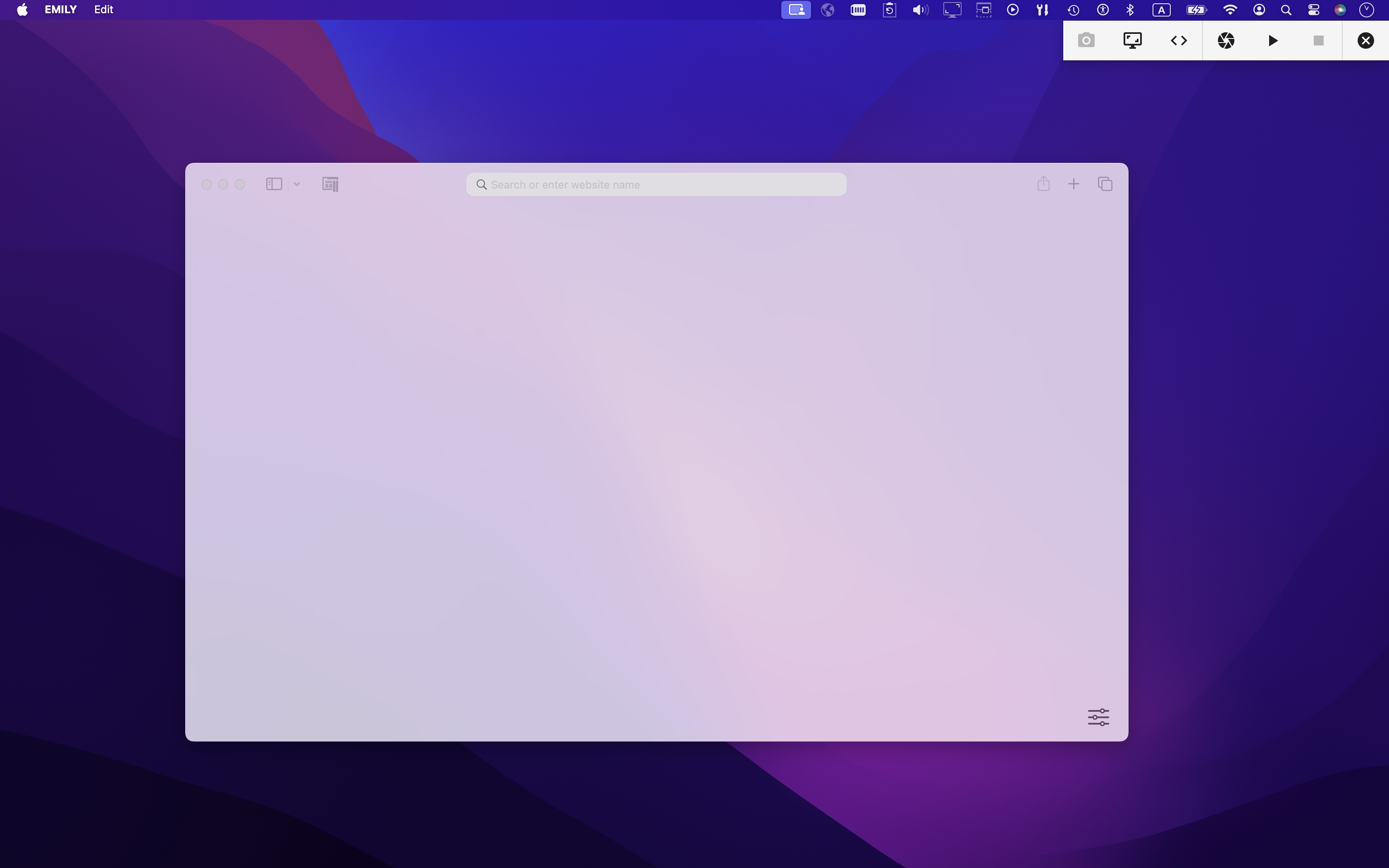Start playback with the play triangle button
1389x868 pixels.
coord(1272,40)
